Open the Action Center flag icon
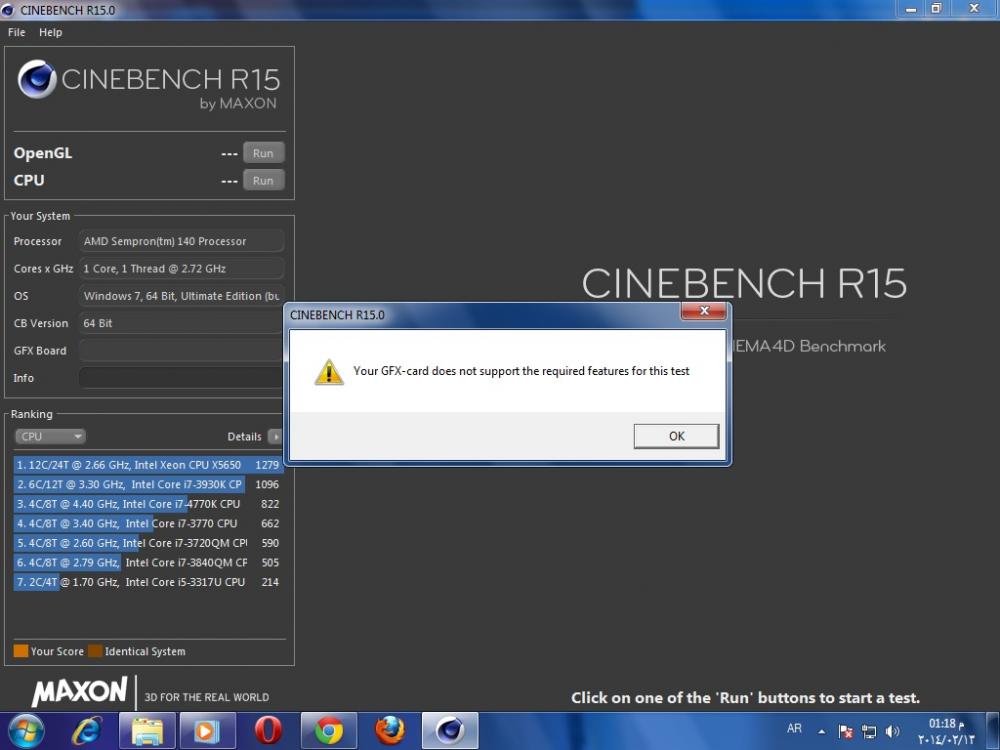 (846, 732)
